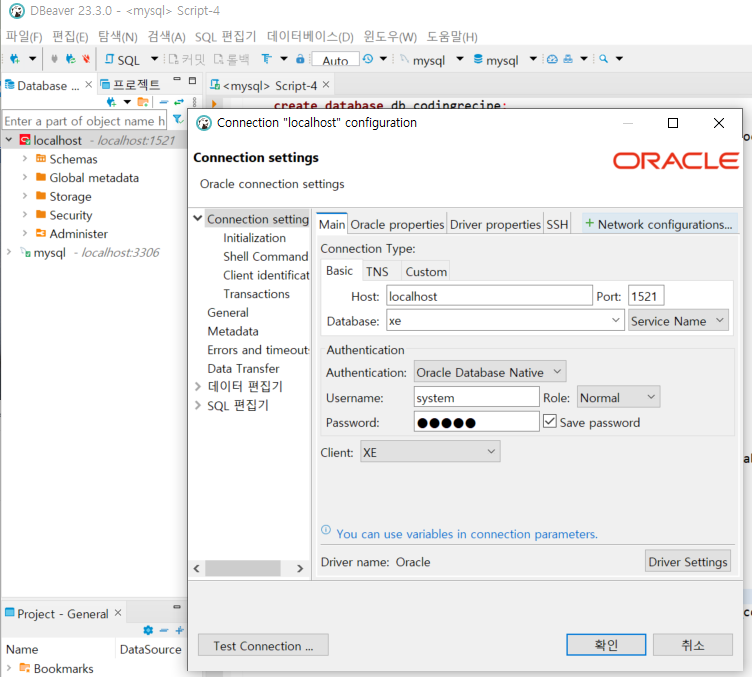Open the Service Name dropdown
This screenshot has height=677, width=752.
point(678,320)
